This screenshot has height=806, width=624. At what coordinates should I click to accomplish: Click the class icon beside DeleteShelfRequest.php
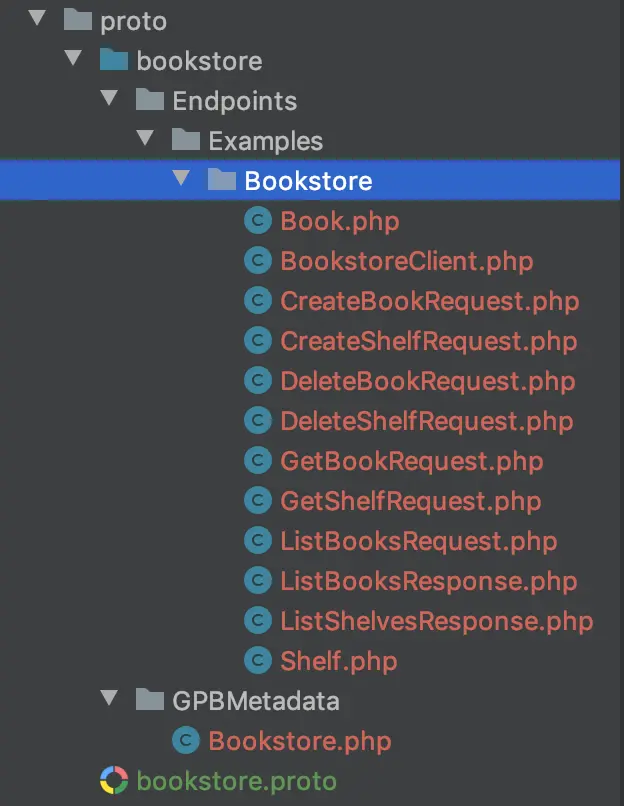(x=259, y=420)
